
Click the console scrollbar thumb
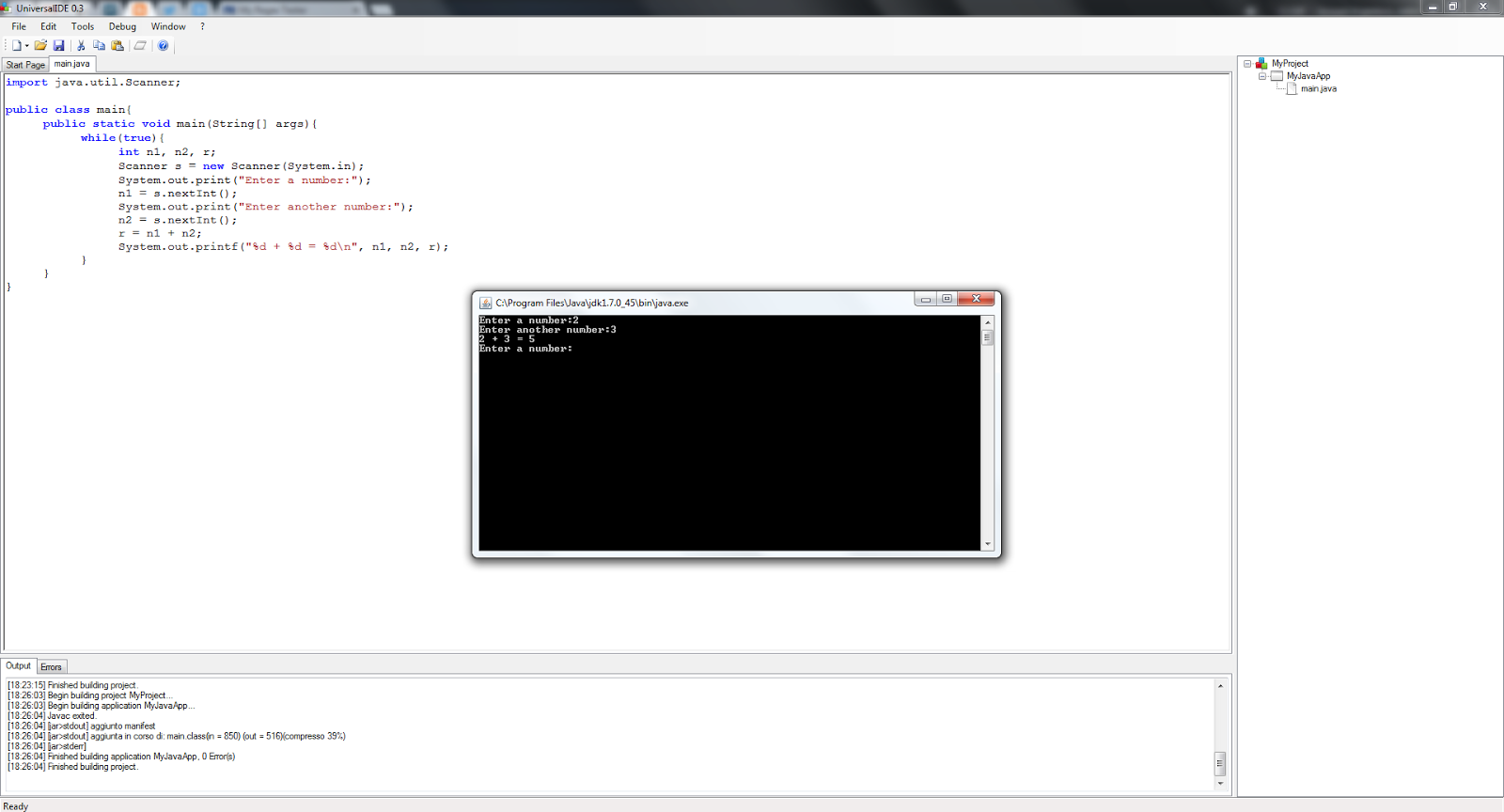987,337
